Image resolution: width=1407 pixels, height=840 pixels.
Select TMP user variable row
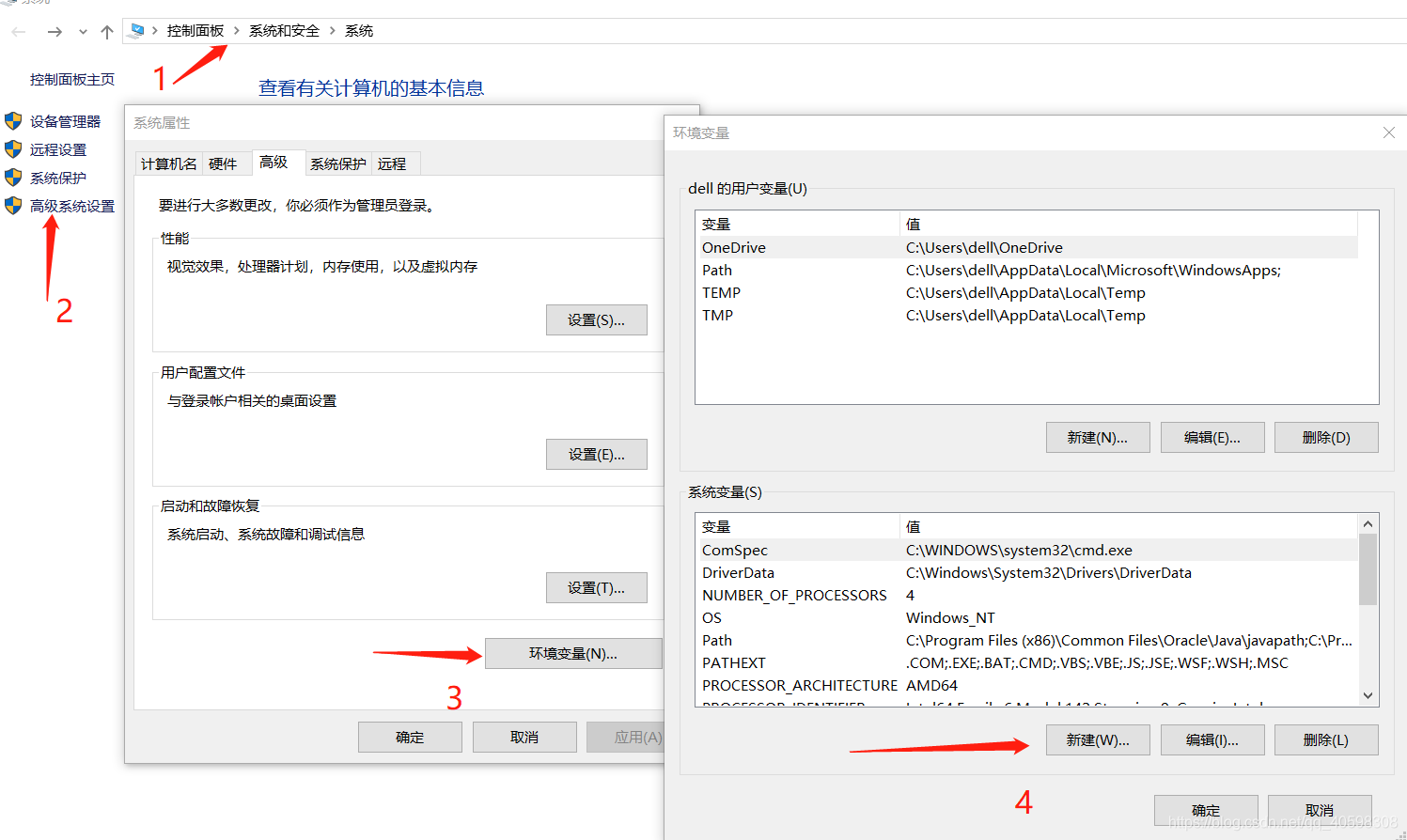coord(1026,316)
